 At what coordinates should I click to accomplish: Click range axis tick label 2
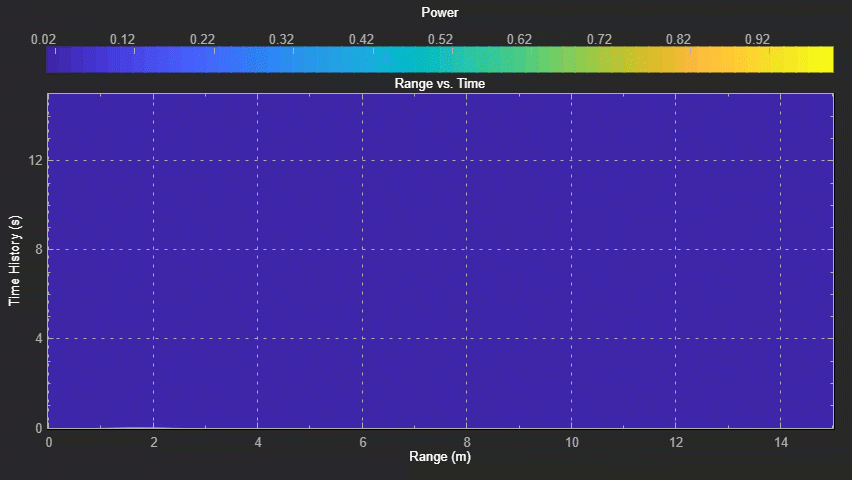154,442
